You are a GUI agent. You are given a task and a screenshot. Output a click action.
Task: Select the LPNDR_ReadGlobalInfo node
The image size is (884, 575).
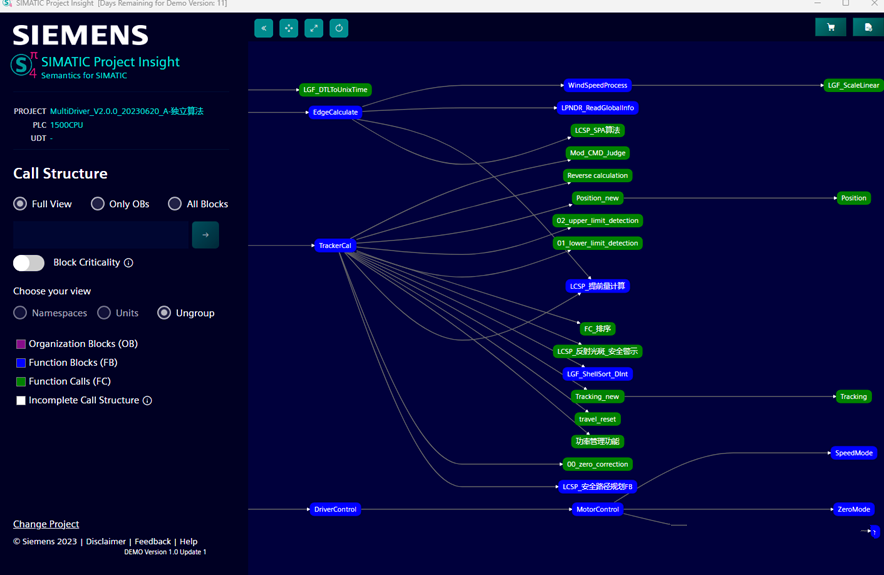point(598,108)
